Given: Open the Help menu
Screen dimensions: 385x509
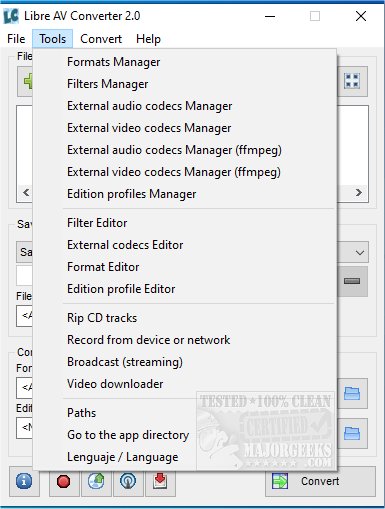Looking at the screenshot, I should click(148, 39).
